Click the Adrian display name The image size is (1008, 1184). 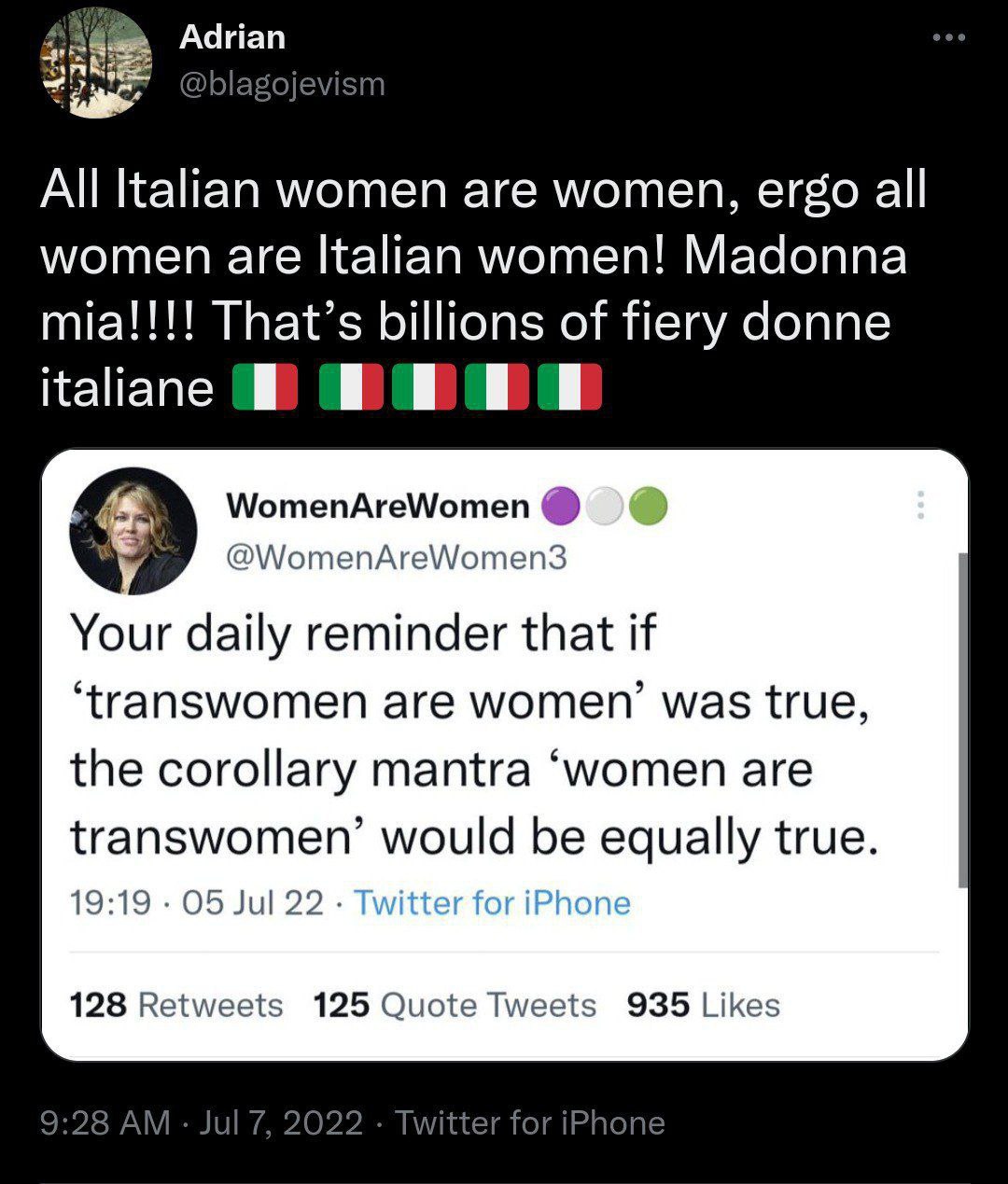click(232, 37)
